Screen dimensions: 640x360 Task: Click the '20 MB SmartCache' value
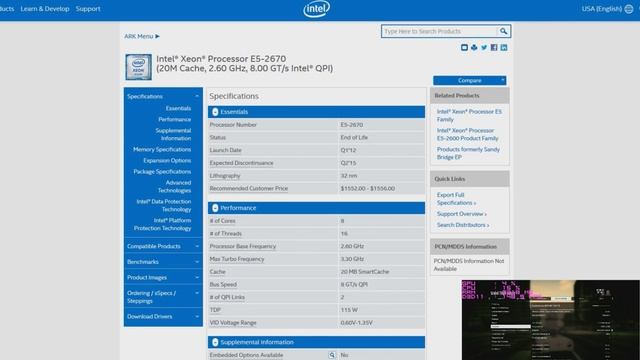point(365,272)
